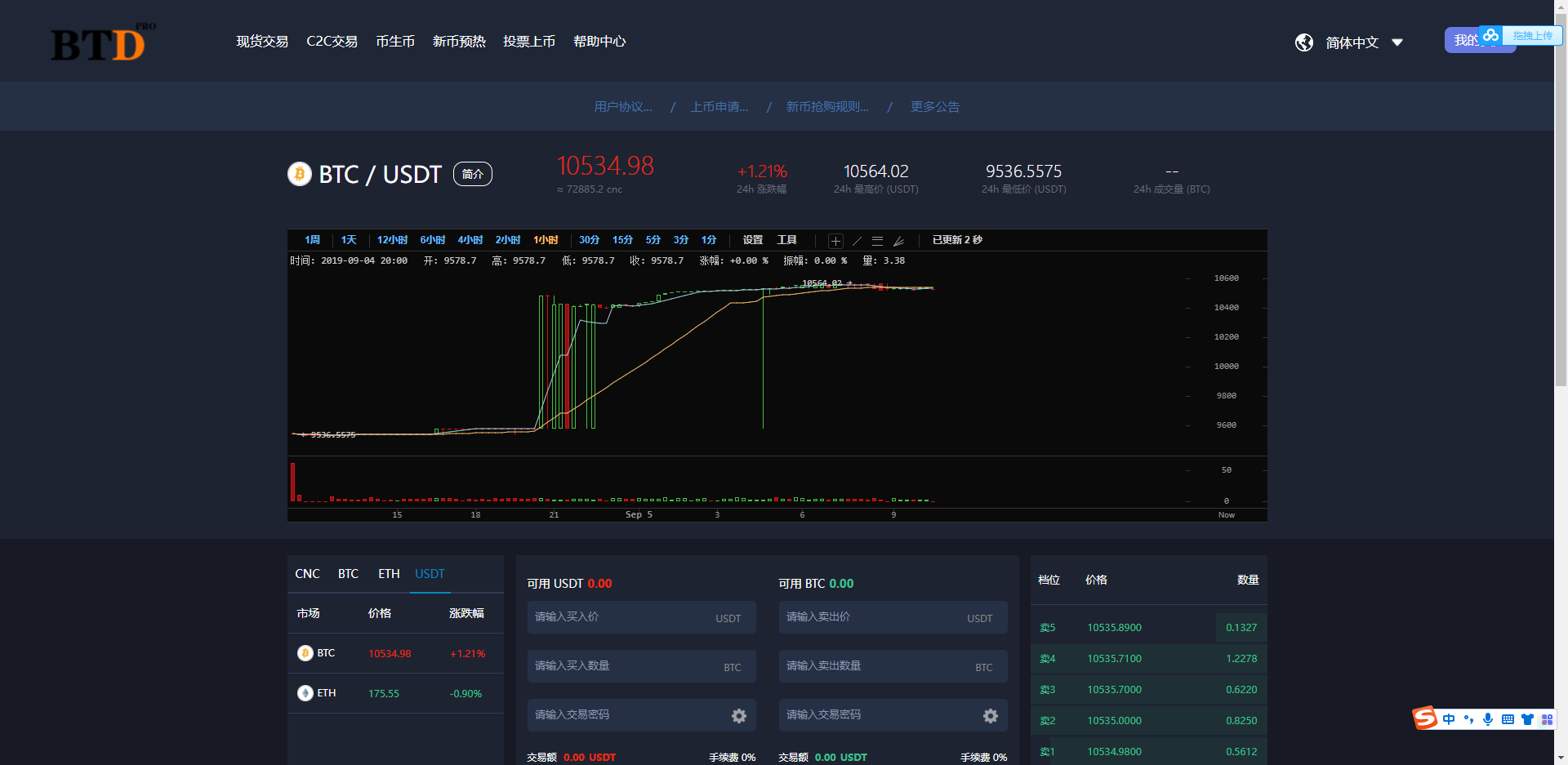Open the chart 设置 settings menu
Screen dimensions: 1568x765
click(x=752, y=240)
